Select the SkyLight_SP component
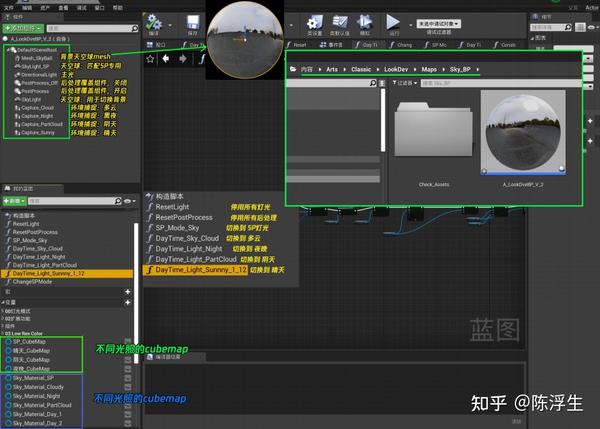Image resolution: width=600 pixels, height=429 pixels. (x=32, y=67)
